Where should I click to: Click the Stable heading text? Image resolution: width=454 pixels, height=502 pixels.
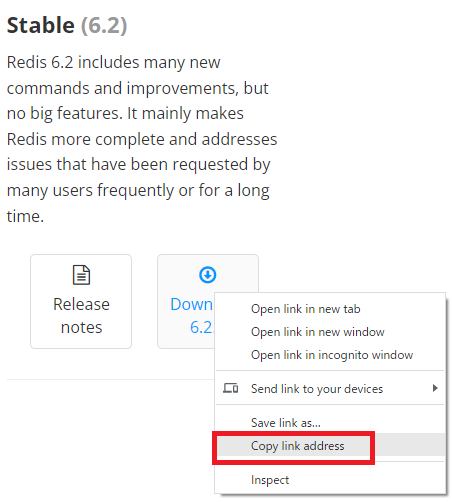pos(41,25)
